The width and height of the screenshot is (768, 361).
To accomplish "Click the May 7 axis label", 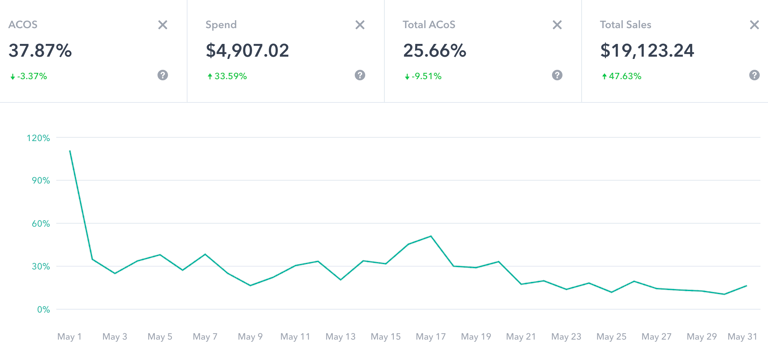I will [x=205, y=337].
